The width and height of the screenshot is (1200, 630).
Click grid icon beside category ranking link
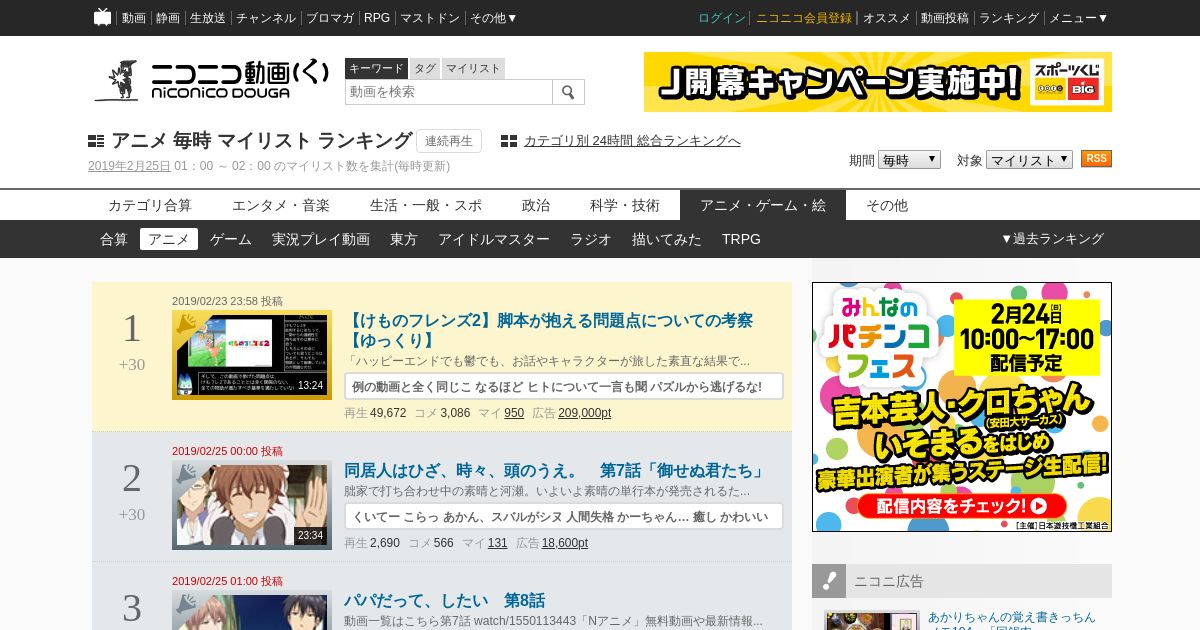509,141
